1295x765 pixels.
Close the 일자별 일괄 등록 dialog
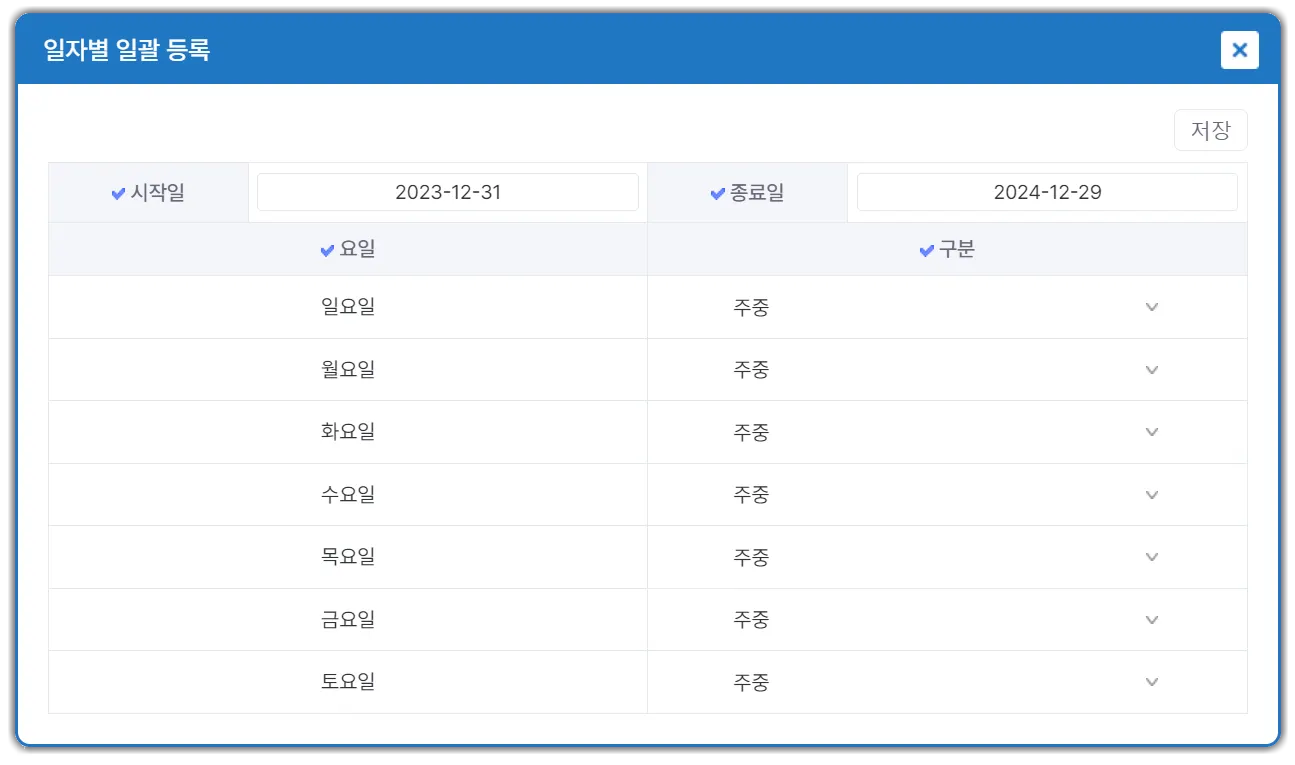1239,50
